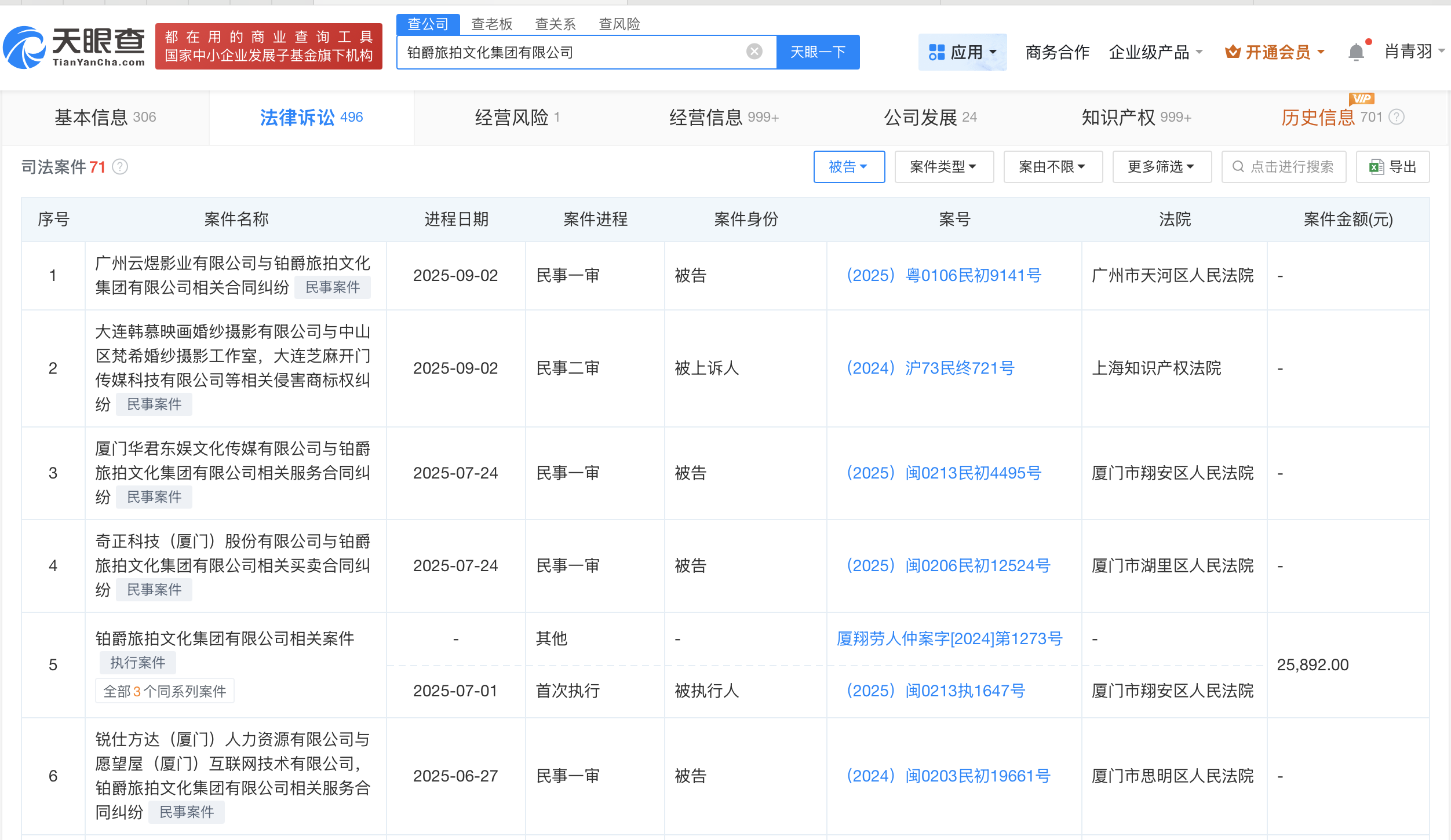Click the 天眼一下 search button
1451x840 pixels.
pyautogui.click(x=818, y=52)
